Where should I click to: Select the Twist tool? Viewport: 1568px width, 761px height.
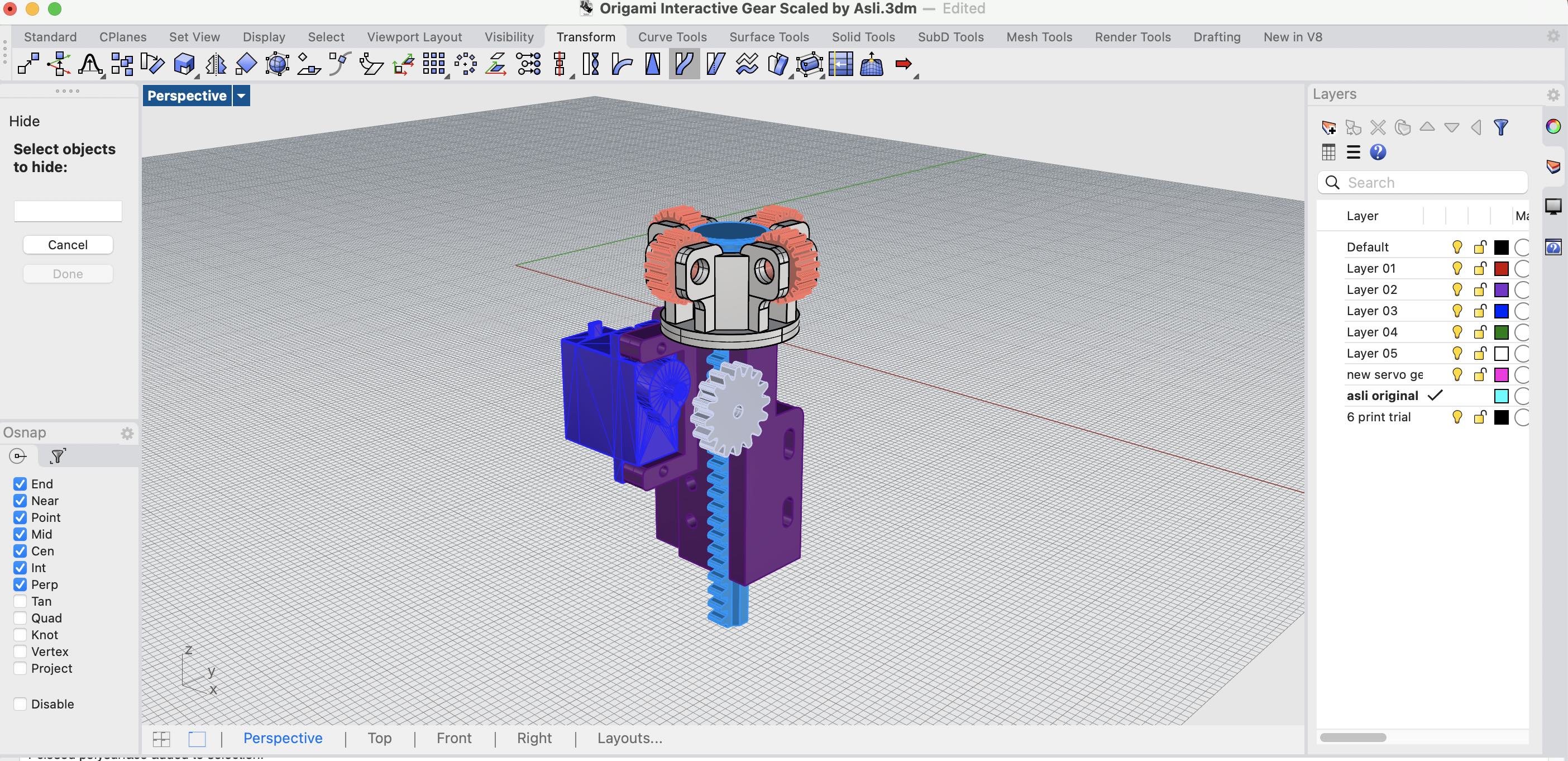click(x=591, y=64)
